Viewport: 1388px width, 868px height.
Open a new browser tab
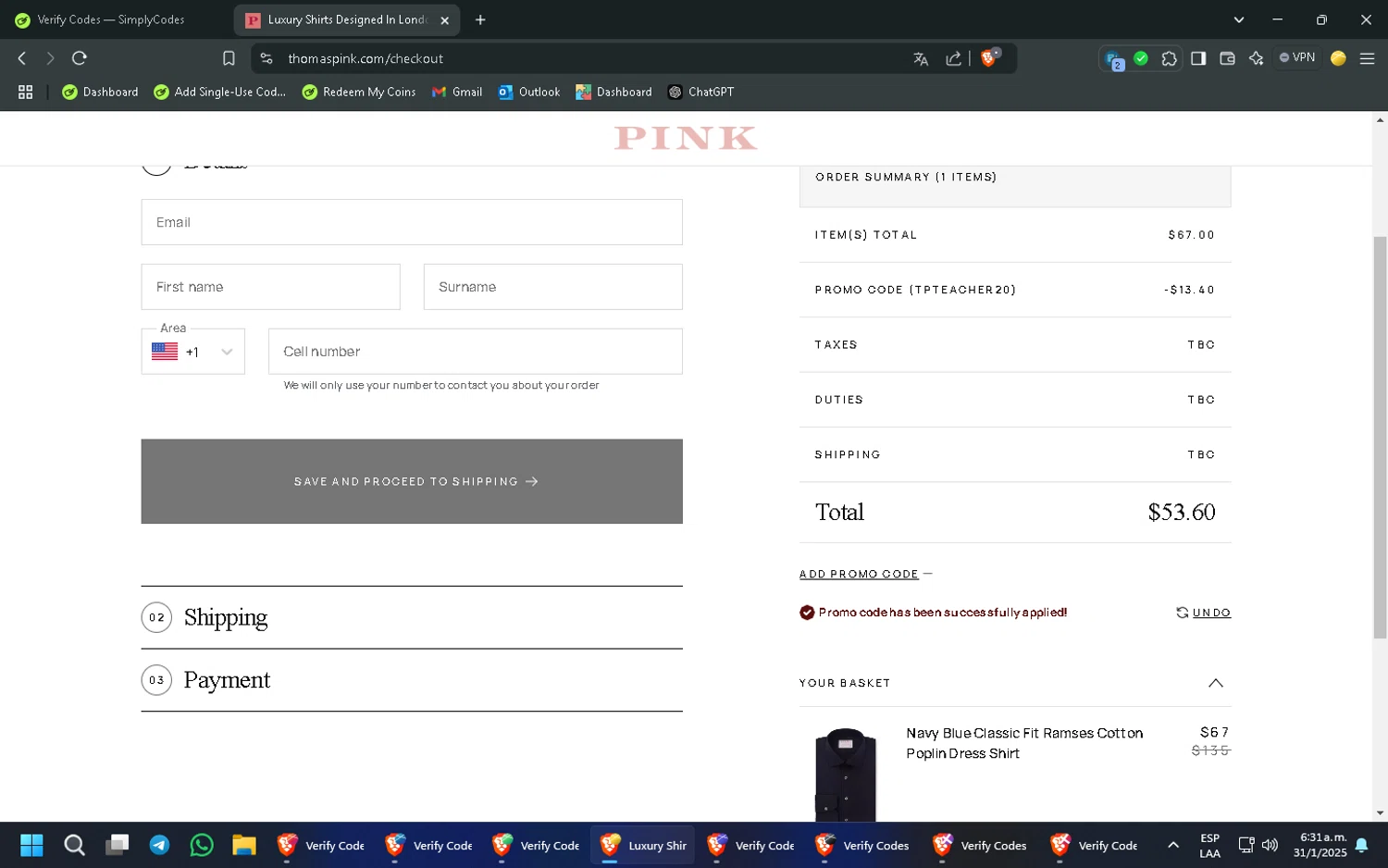coord(480,19)
